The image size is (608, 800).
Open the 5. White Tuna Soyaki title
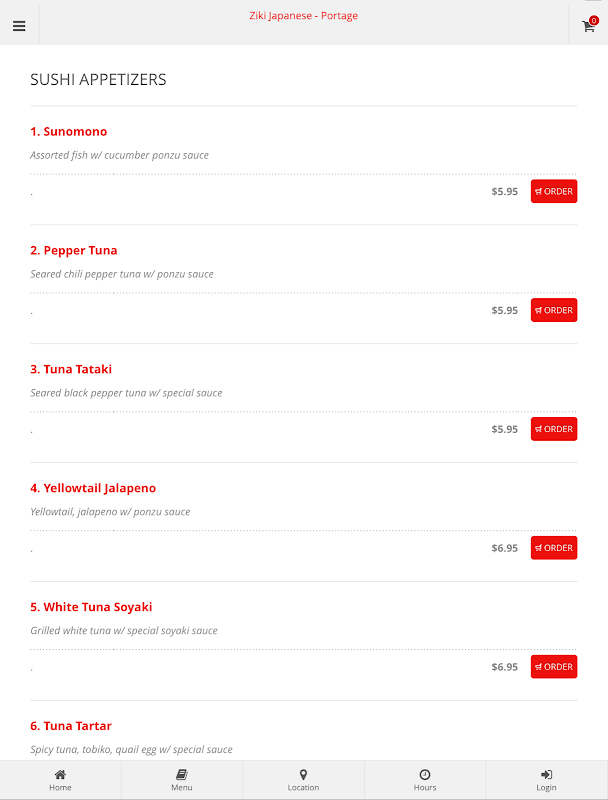click(x=91, y=608)
